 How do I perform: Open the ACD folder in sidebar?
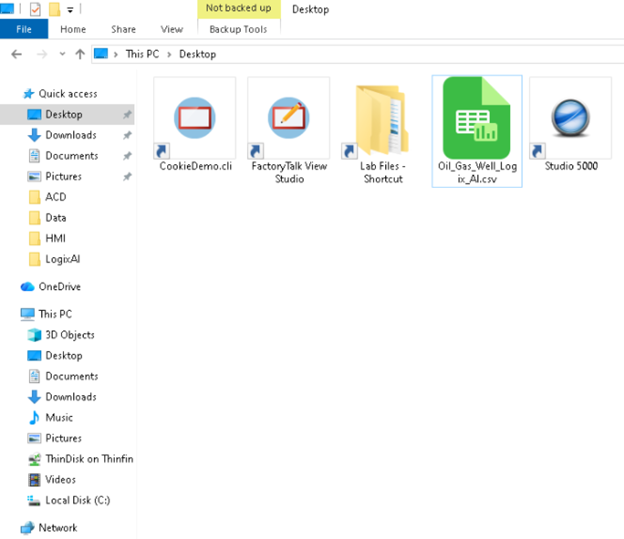(55, 197)
